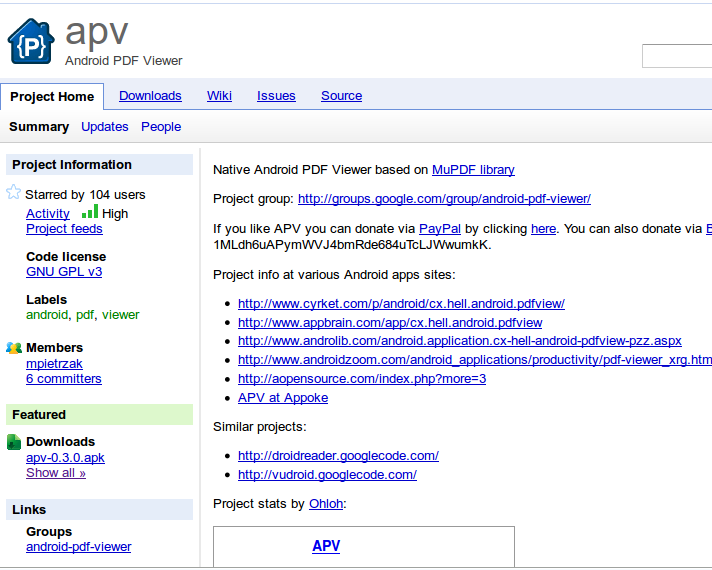Open the vudroid.googlecode.com link
This screenshot has height=570, width=712.
click(327, 475)
